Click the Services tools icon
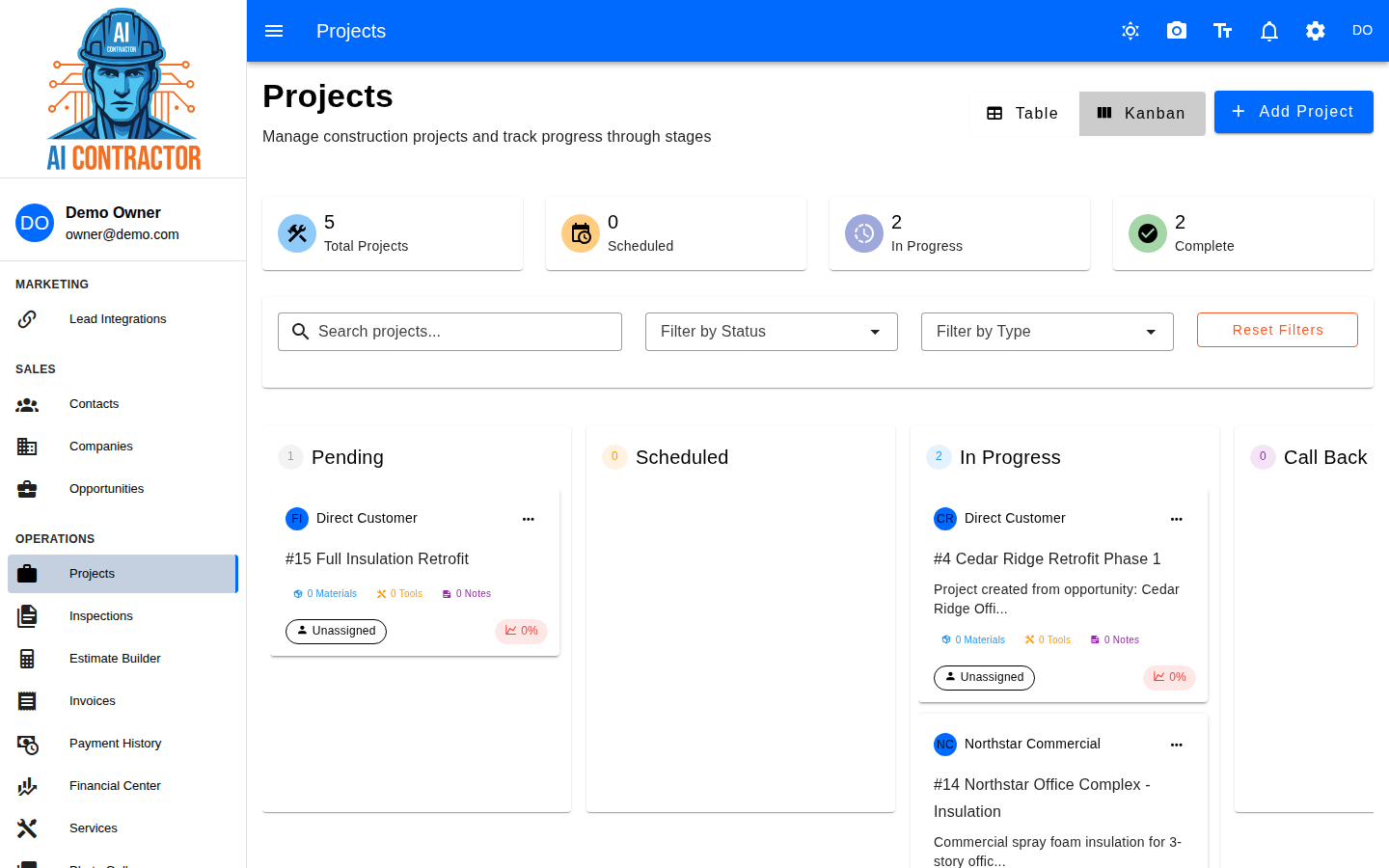This screenshot has height=868, width=1389. coord(27,828)
